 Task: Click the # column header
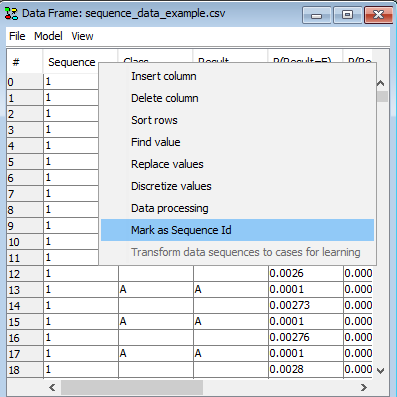click(x=25, y=62)
